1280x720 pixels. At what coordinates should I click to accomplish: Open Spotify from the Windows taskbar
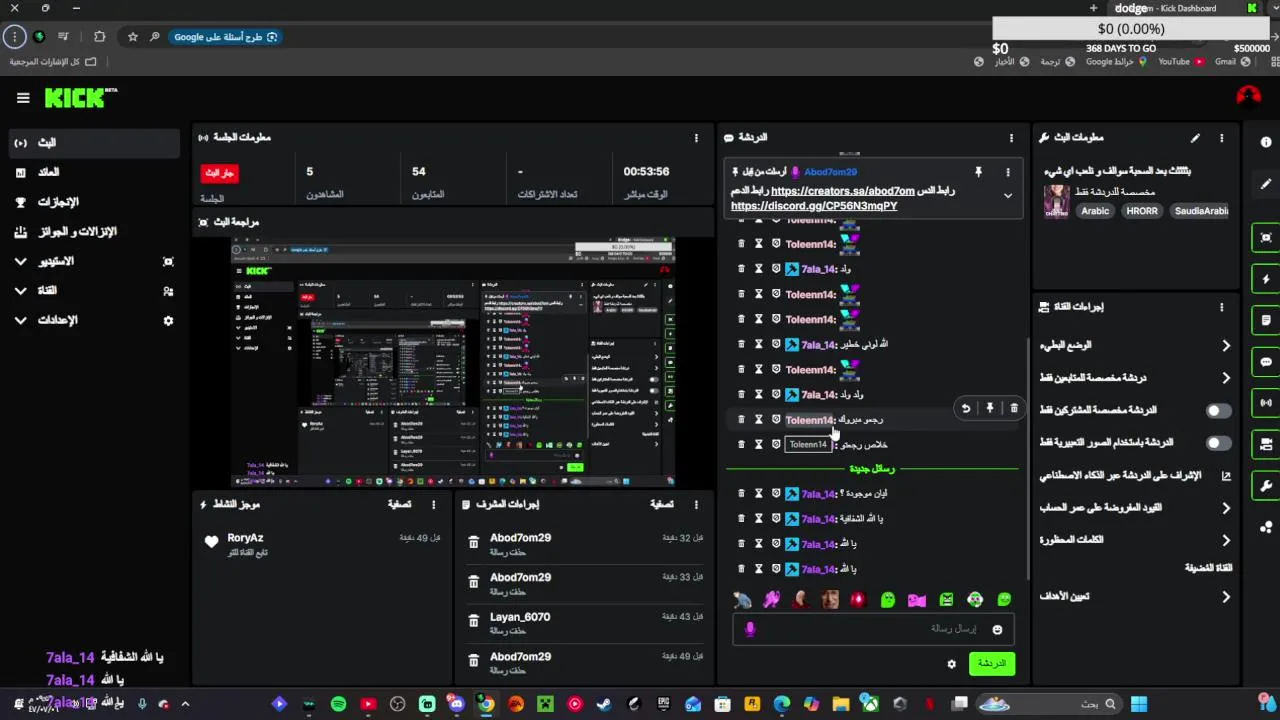[338, 704]
